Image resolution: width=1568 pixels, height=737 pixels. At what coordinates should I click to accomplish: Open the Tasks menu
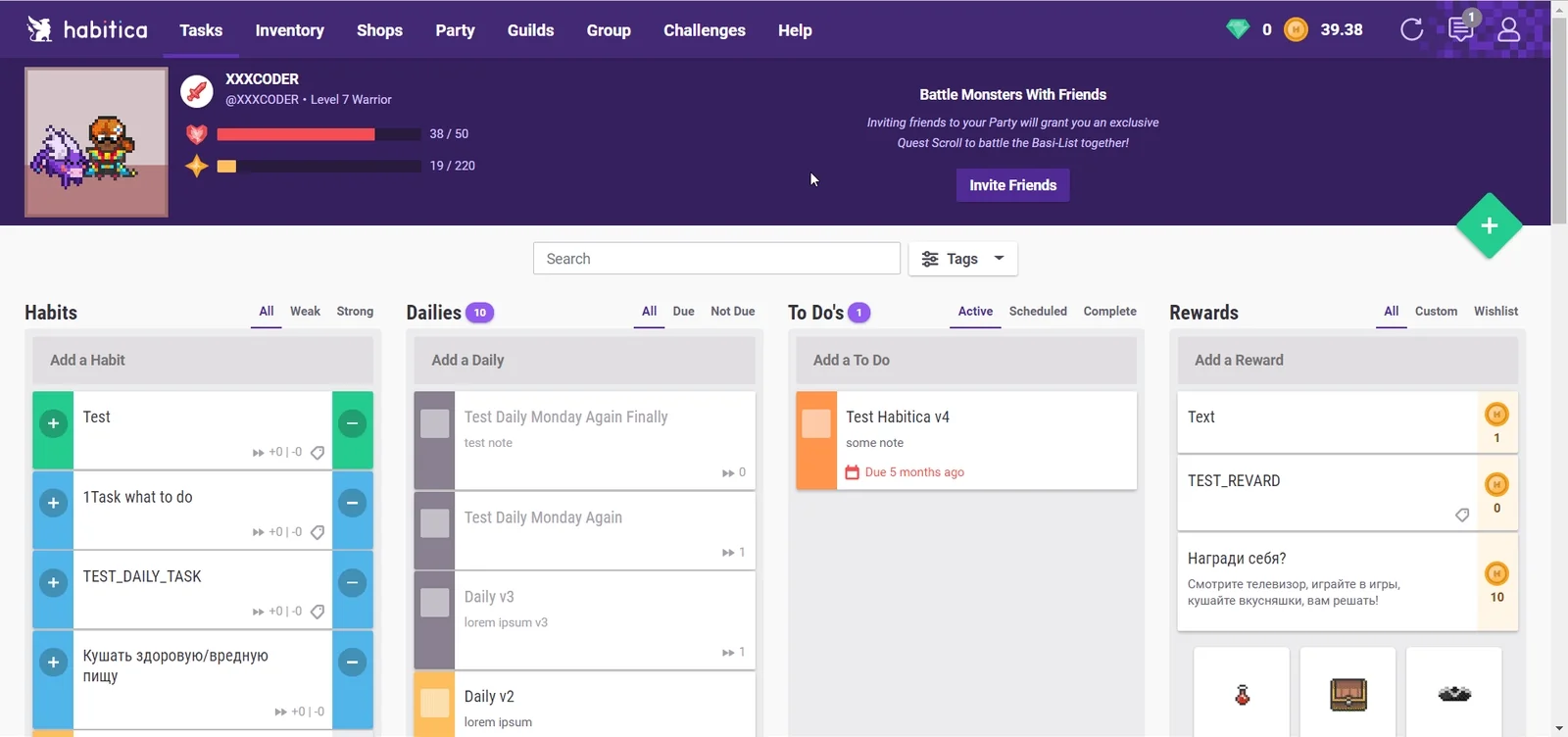pyautogui.click(x=201, y=30)
